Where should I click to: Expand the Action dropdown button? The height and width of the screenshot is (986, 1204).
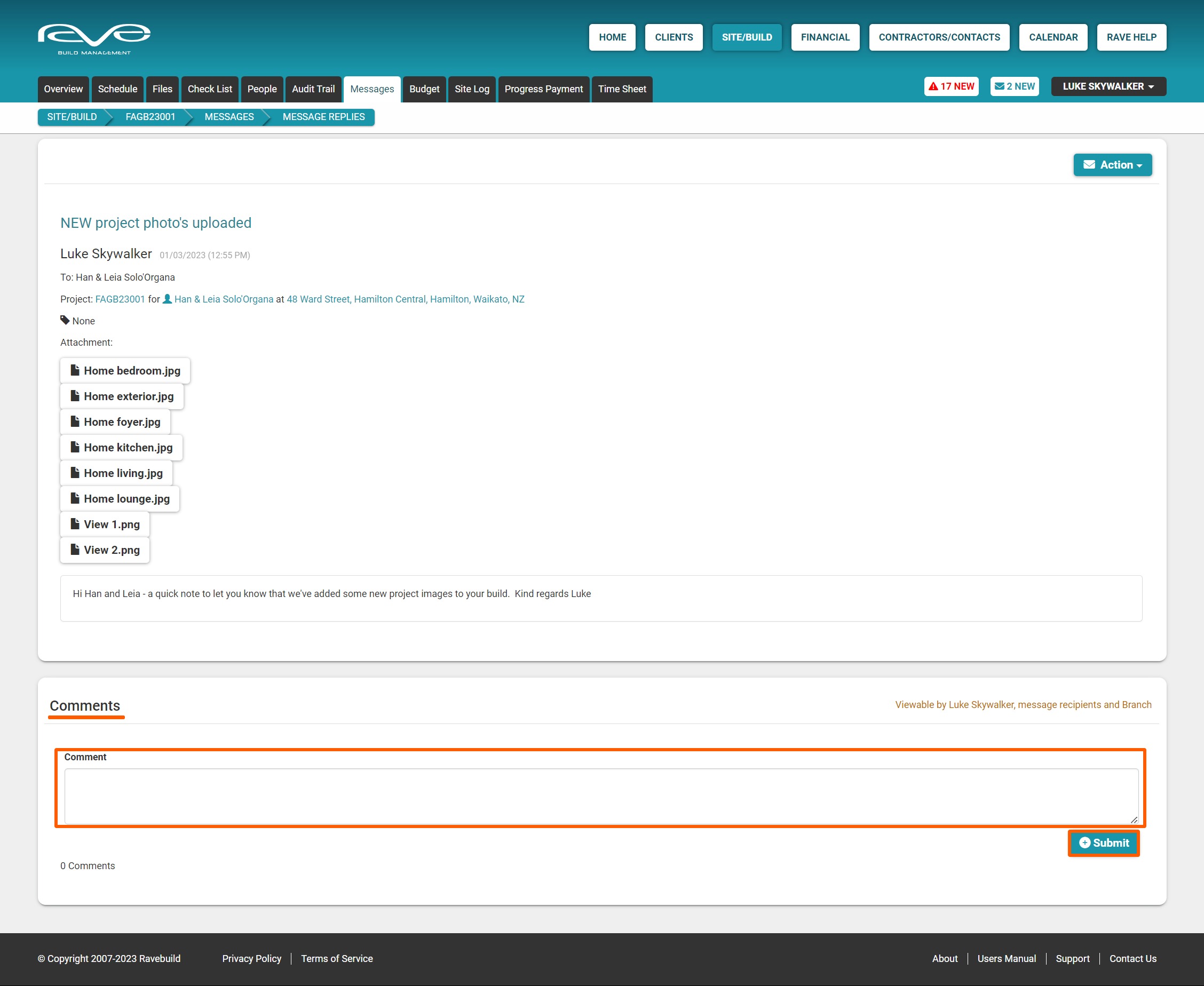point(1112,165)
